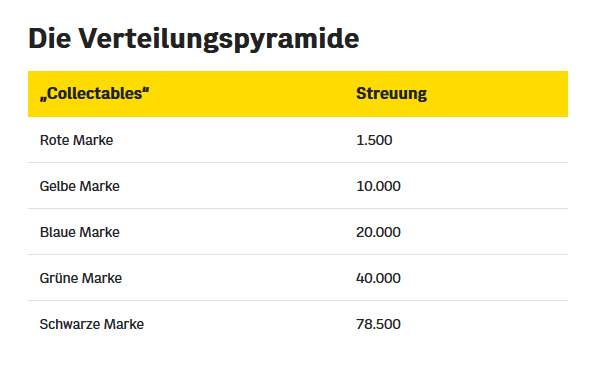Select the Blaue Marke row label
The height and width of the screenshot is (377, 601).
coord(80,232)
